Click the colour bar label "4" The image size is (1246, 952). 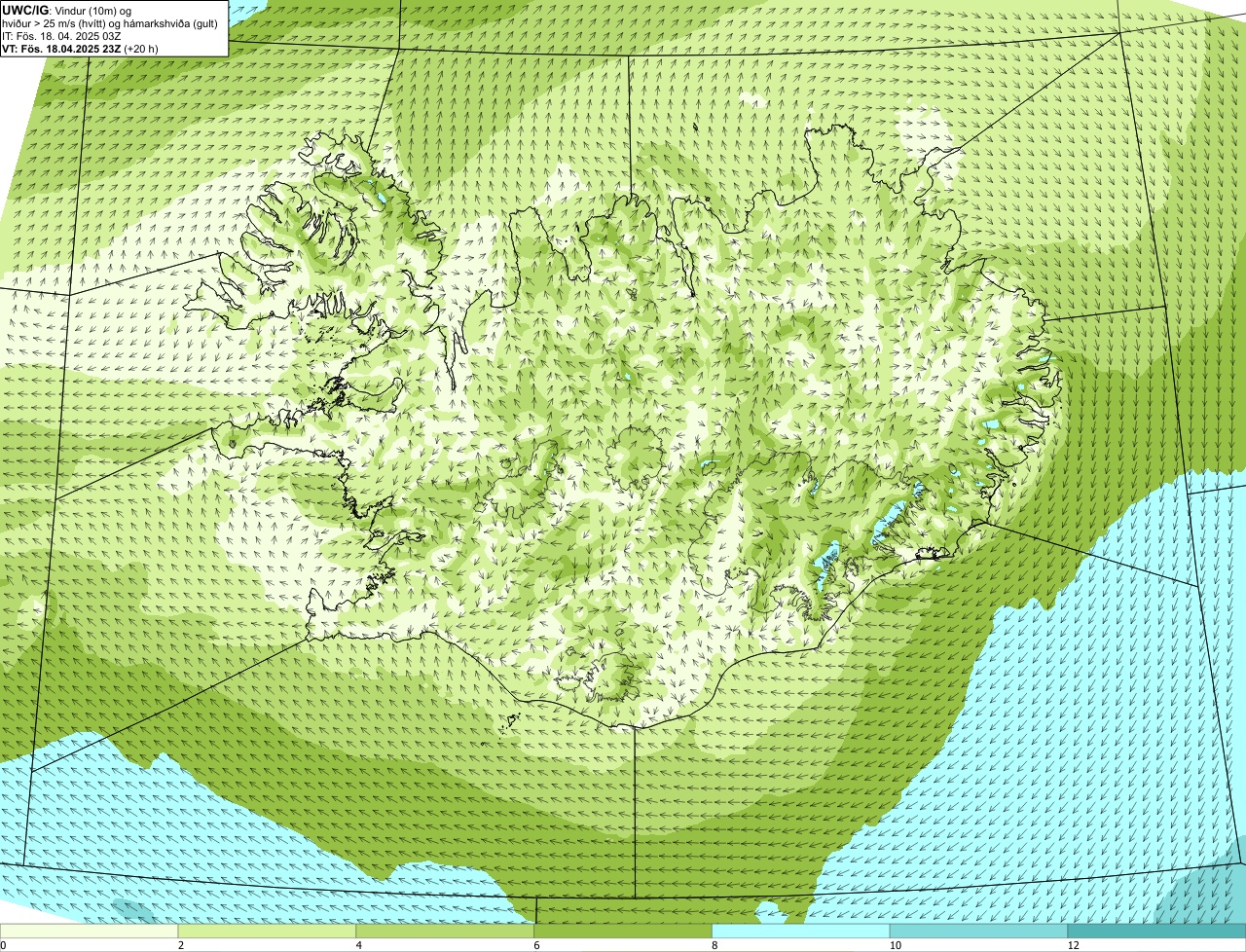tap(359, 945)
